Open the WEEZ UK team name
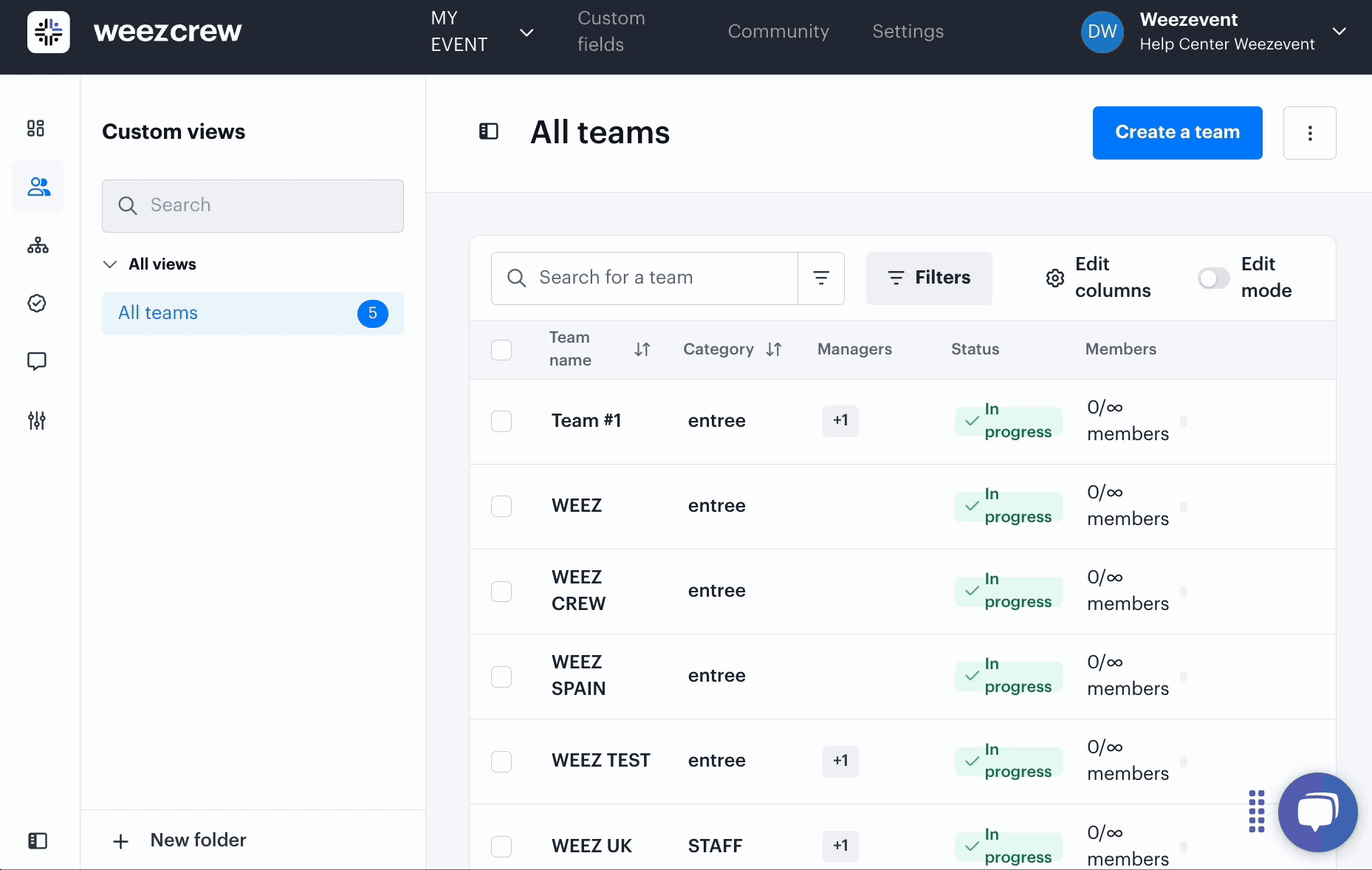The image size is (1372, 870). (591, 846)
